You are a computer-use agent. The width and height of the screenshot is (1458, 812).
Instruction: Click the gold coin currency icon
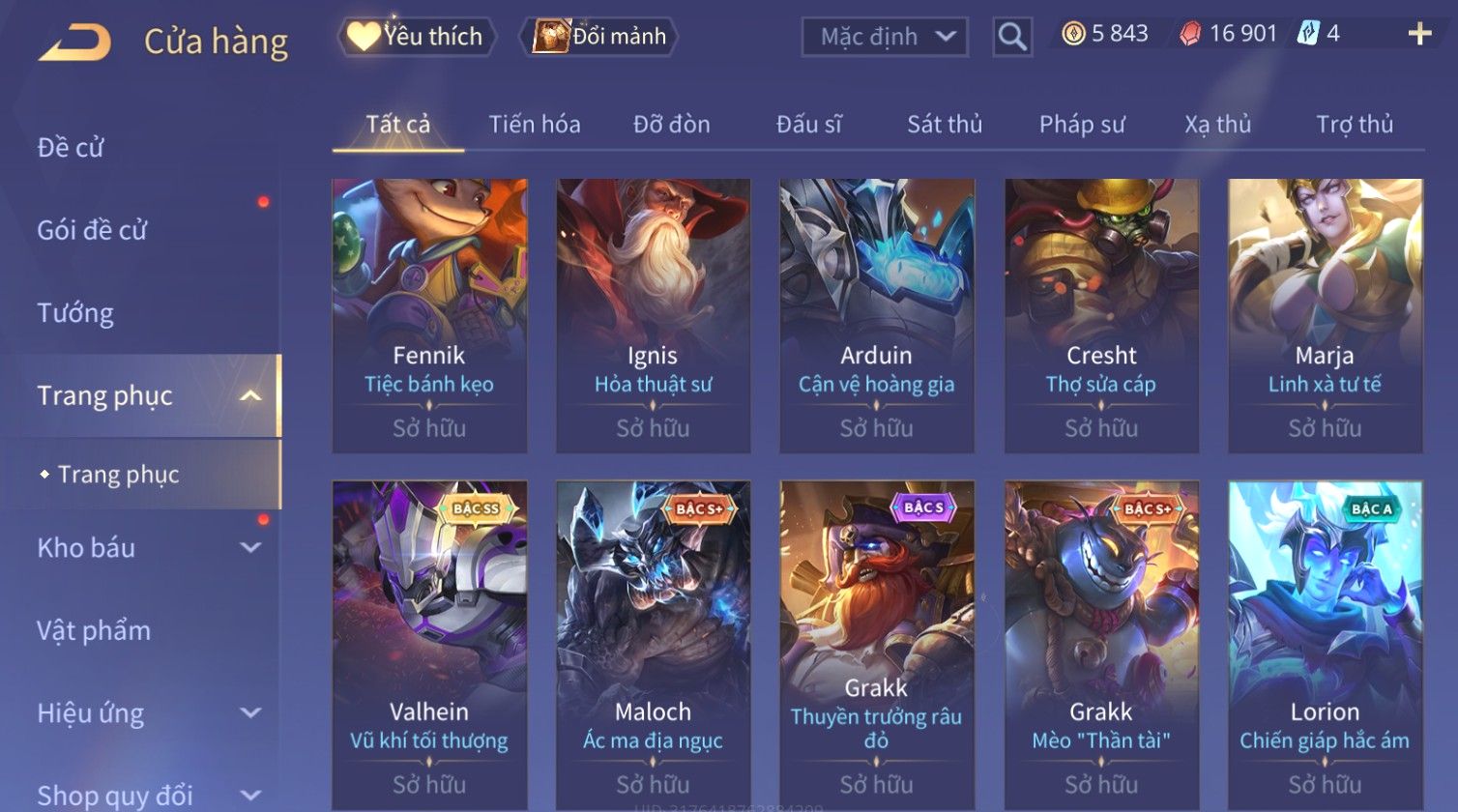point(1073,34)
